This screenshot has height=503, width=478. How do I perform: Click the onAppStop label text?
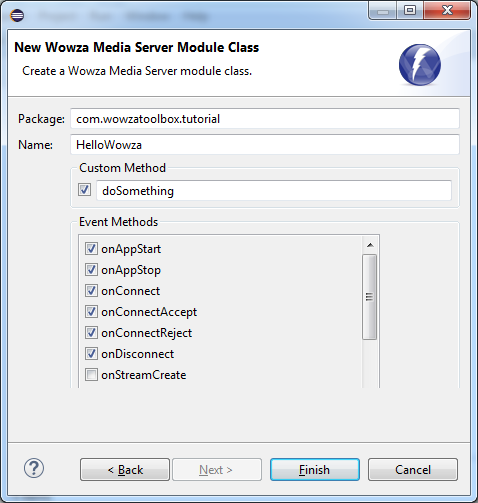click(131, 270)
